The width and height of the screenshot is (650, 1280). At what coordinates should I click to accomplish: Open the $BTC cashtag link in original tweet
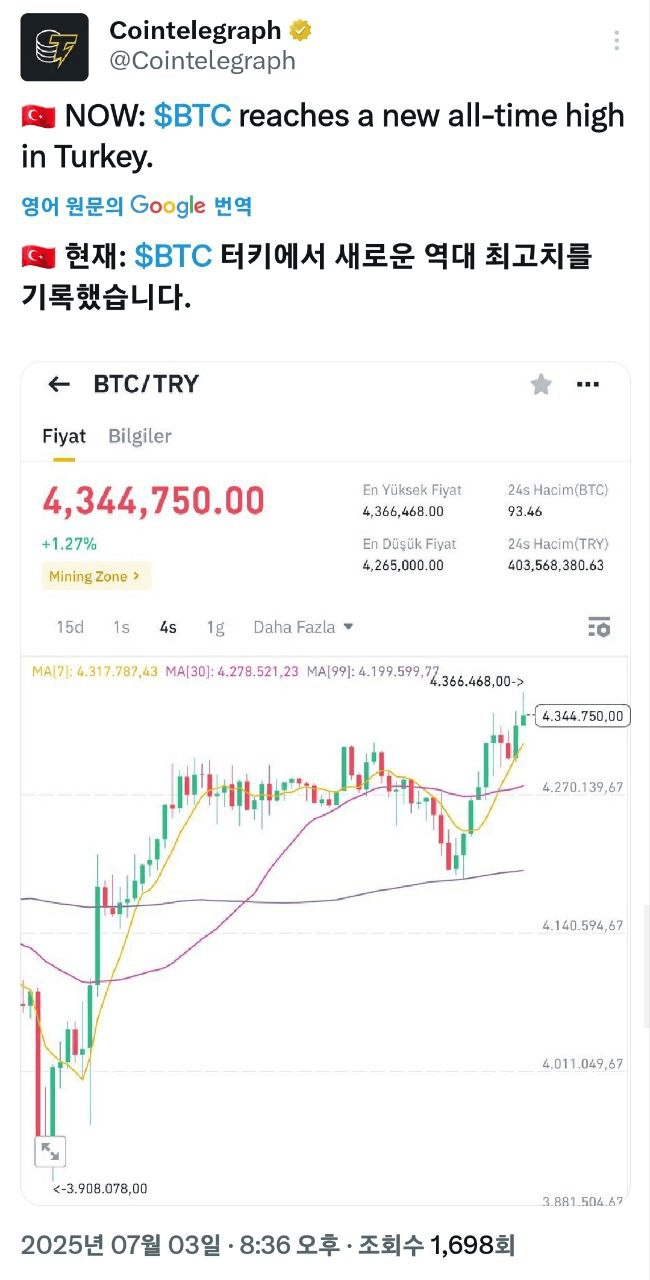click(192, 116)
